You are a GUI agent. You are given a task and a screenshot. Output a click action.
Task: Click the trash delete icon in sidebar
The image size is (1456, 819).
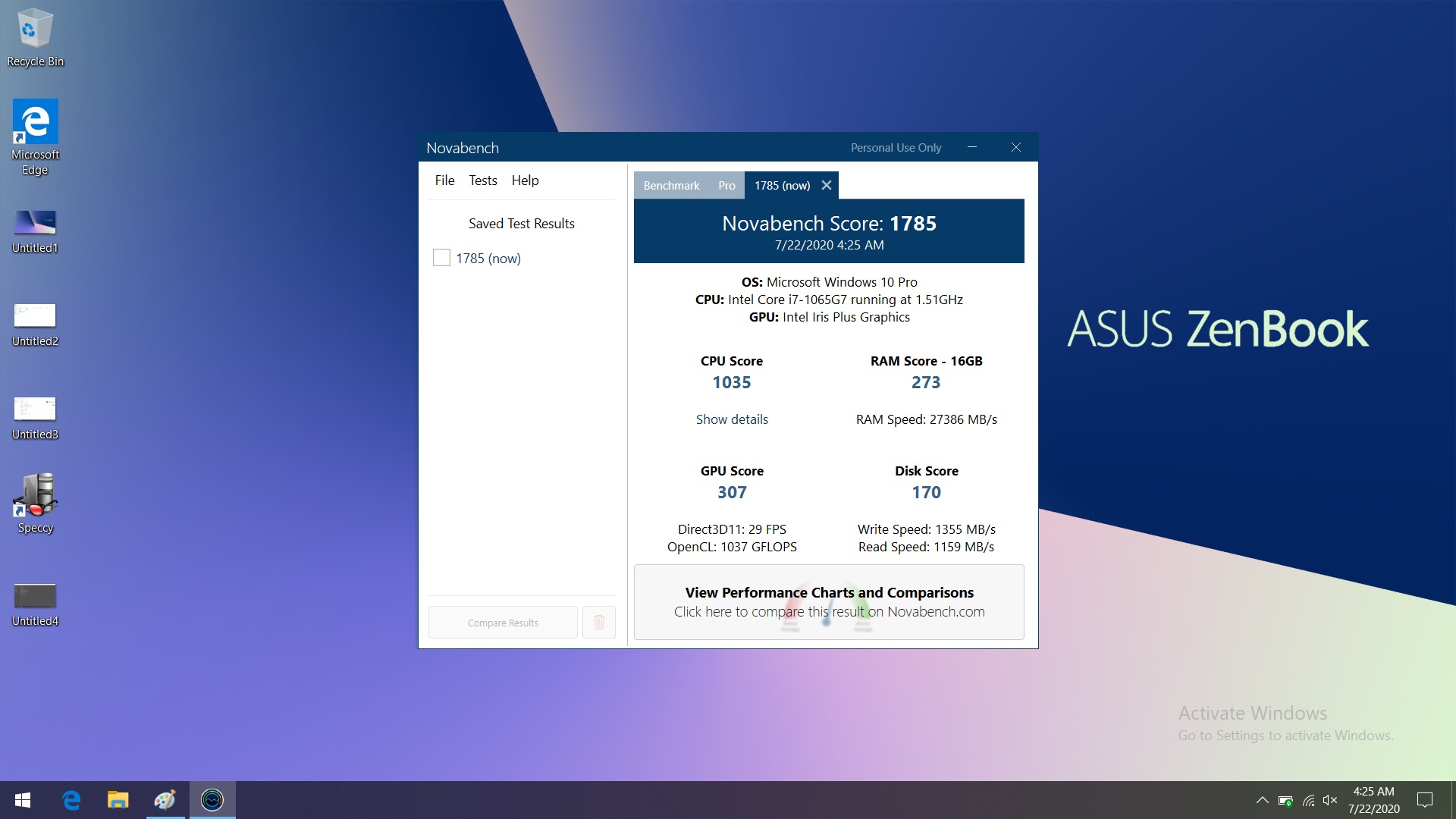pos(598,623)
